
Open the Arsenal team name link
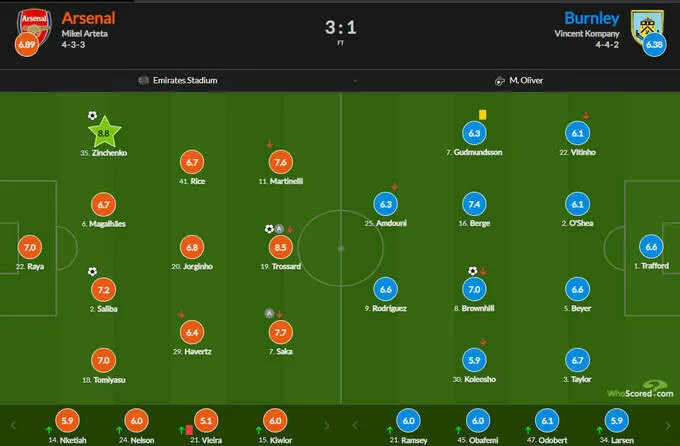tap(88, 18)
